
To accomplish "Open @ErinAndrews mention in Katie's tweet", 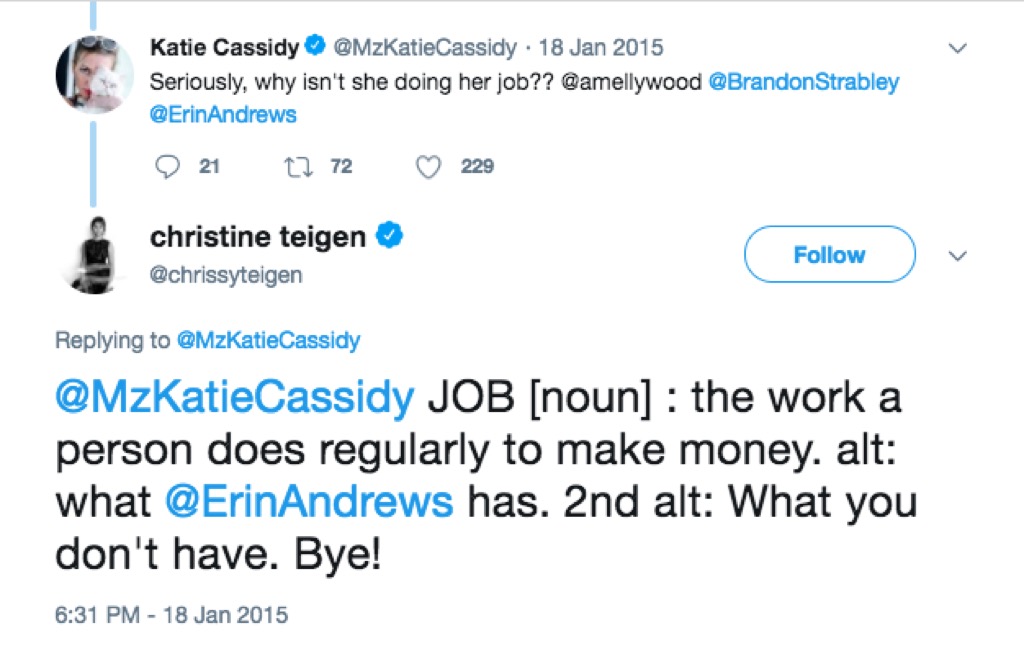I will (x=223, y=115).
